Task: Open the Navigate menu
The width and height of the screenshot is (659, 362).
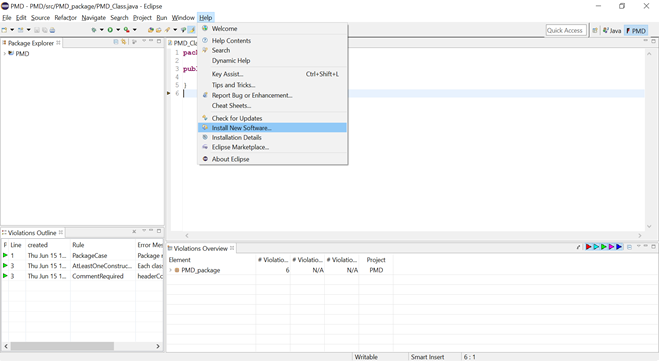Action: [x=94, y=18]
